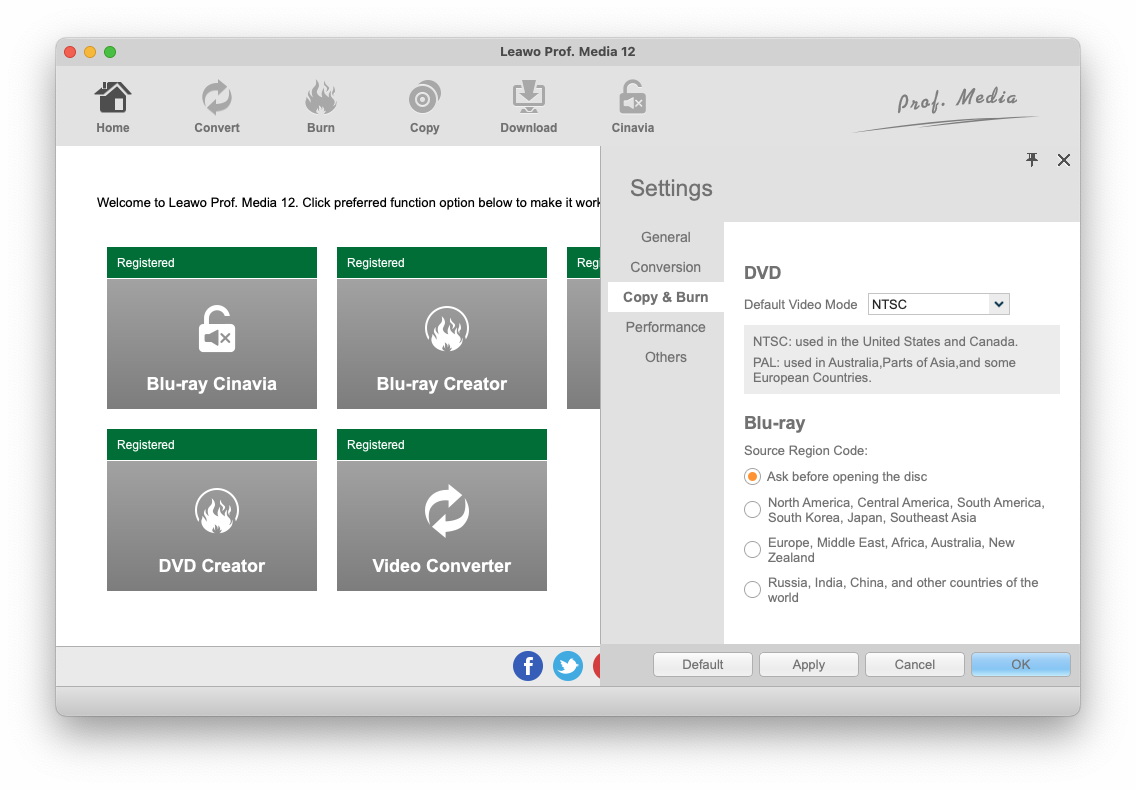Pin the Settings panel
This screenshot has width=1136, height=790.
[x=1032, y=160]
